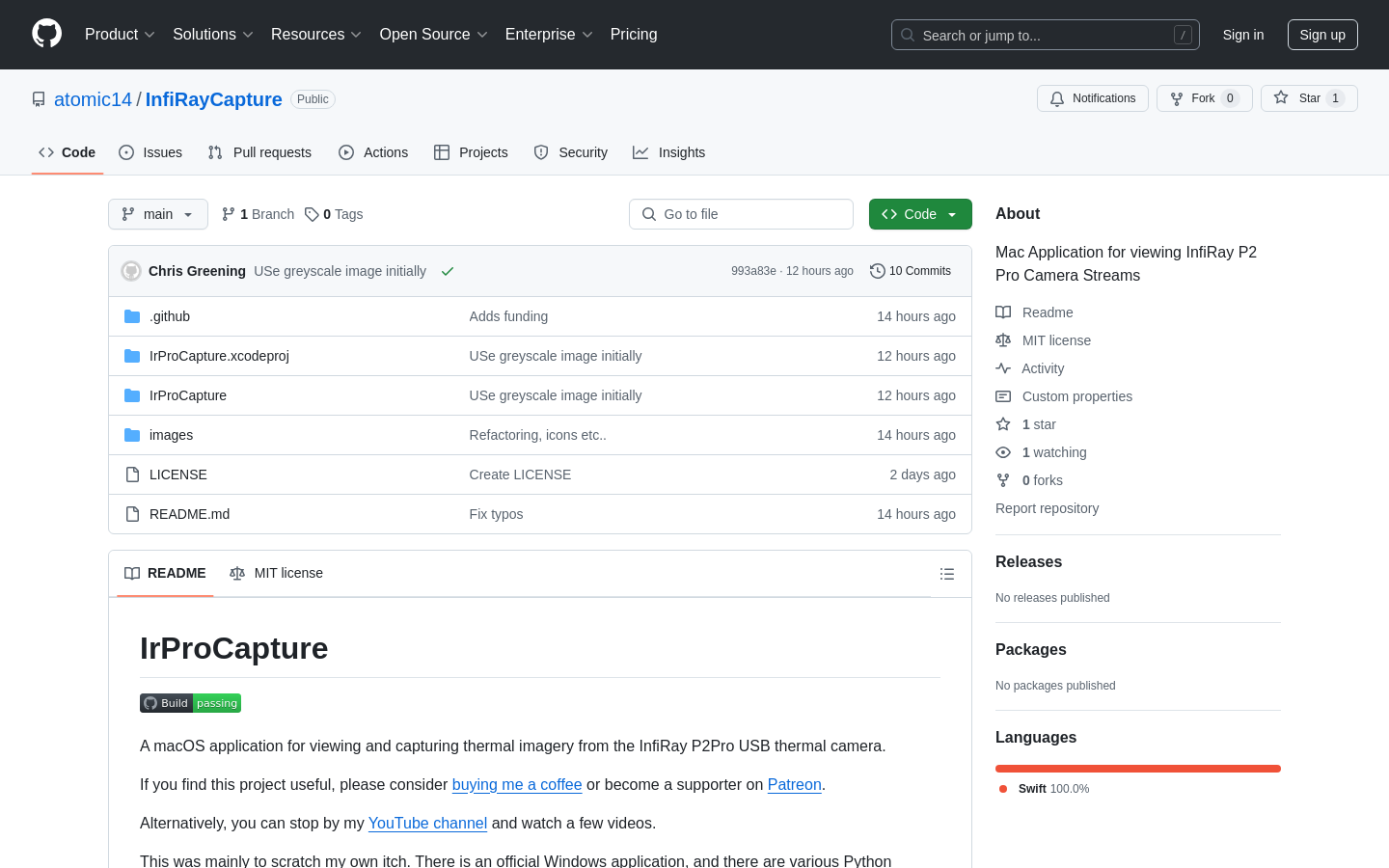This screenshot has width=1389, height=868.
Task: Click the IrProCapture folder icon
Action: coord(132,395)
